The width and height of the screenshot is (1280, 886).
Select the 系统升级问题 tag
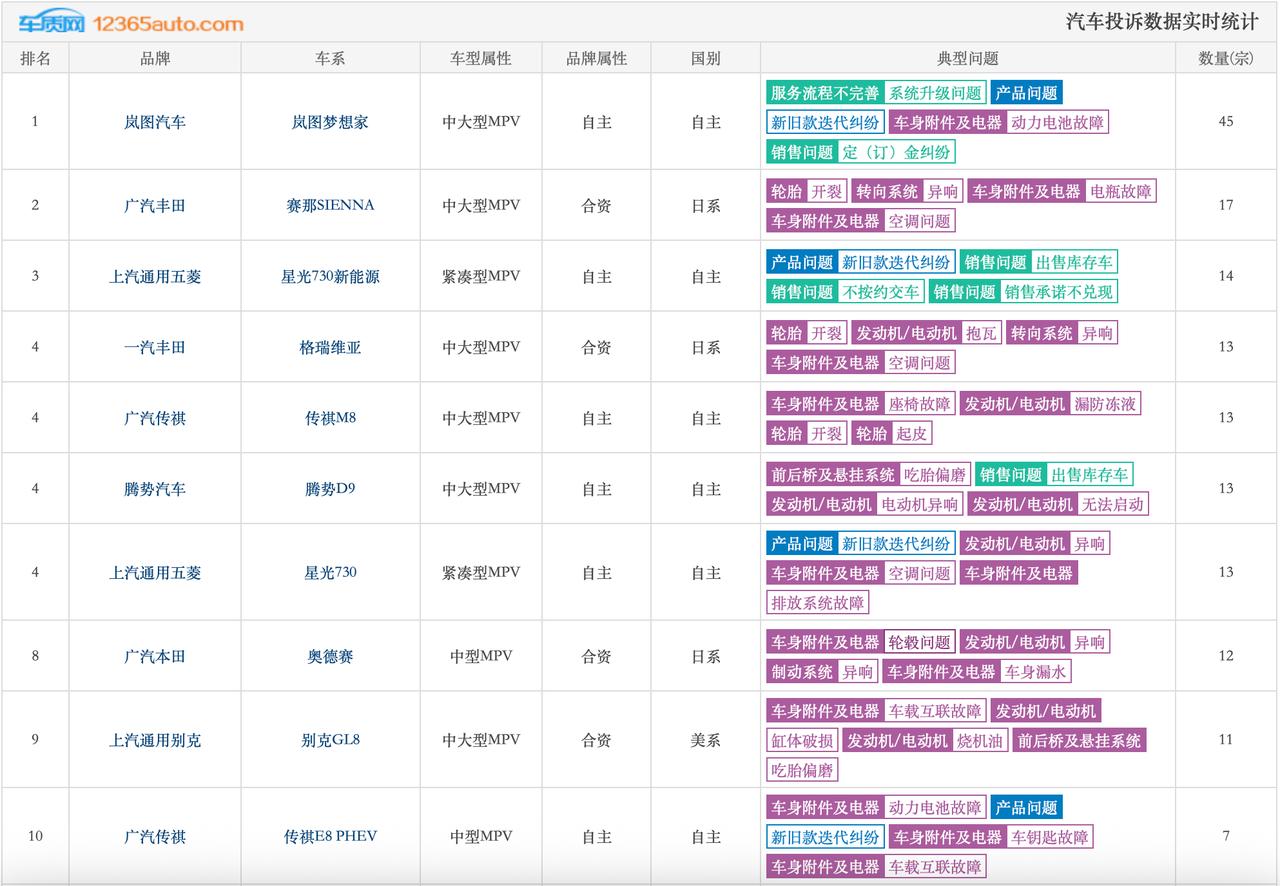[936, 93]
